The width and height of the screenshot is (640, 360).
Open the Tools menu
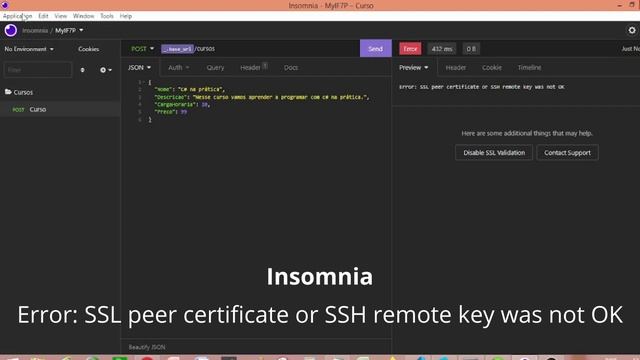pyautogui.click(x=107, y=16)
